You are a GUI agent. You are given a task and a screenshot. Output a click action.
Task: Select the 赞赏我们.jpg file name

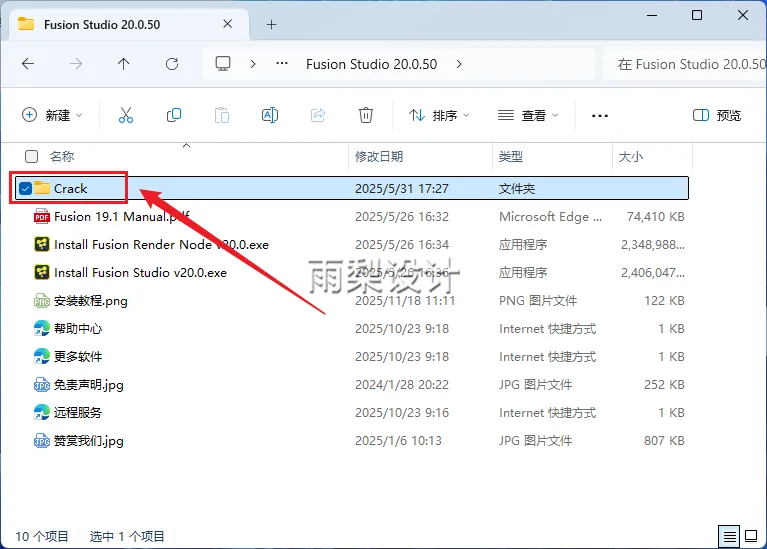pos(89,441)
